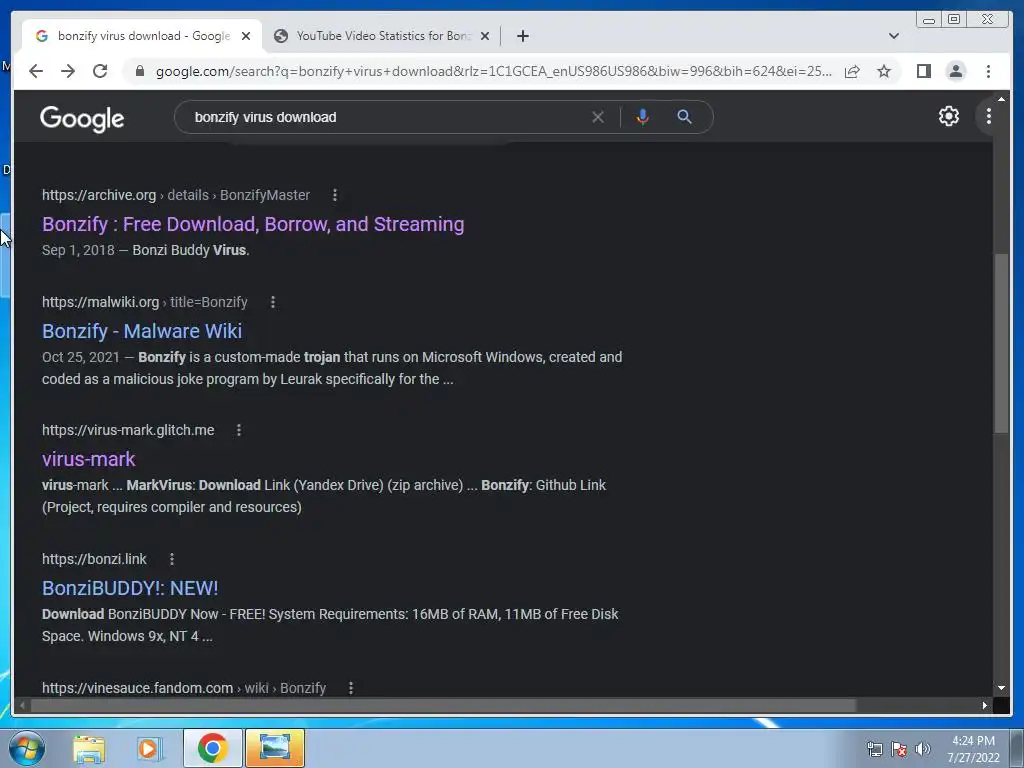View site info via the padlock icon
This screenshot has height=768, width=1024.
click(139, 71)
